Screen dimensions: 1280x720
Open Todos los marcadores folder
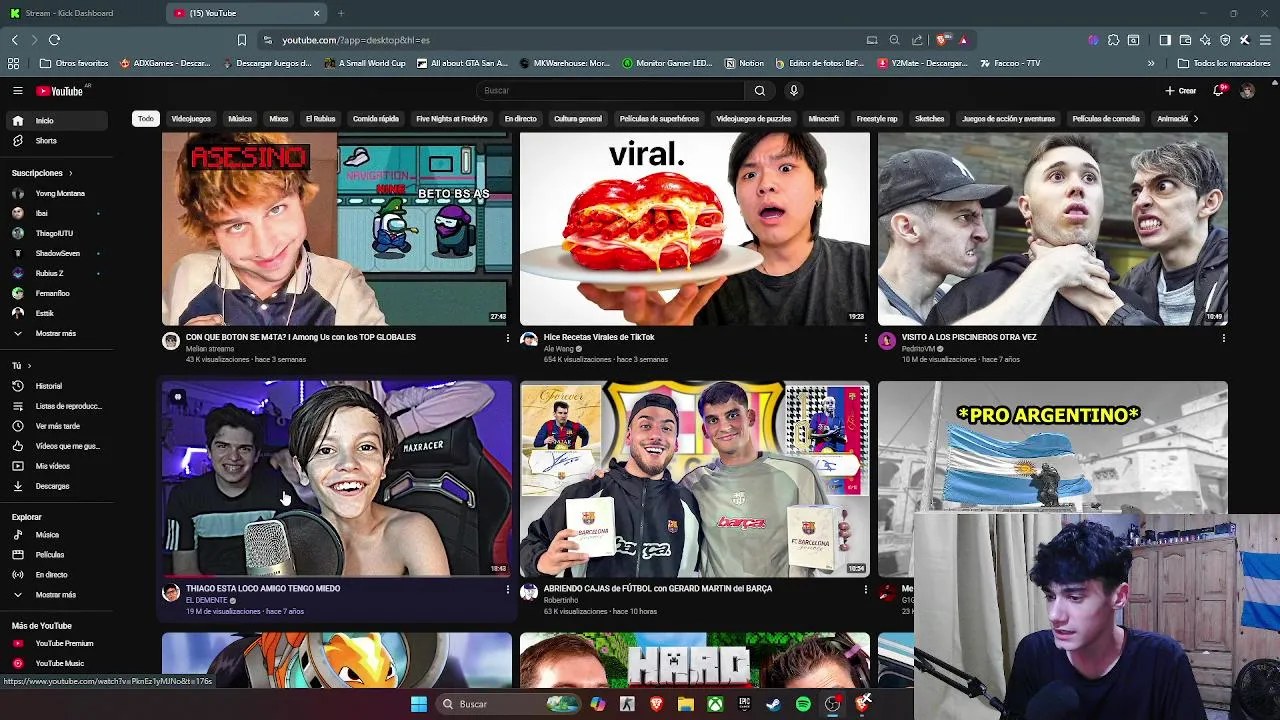(x=1224, y=63)
